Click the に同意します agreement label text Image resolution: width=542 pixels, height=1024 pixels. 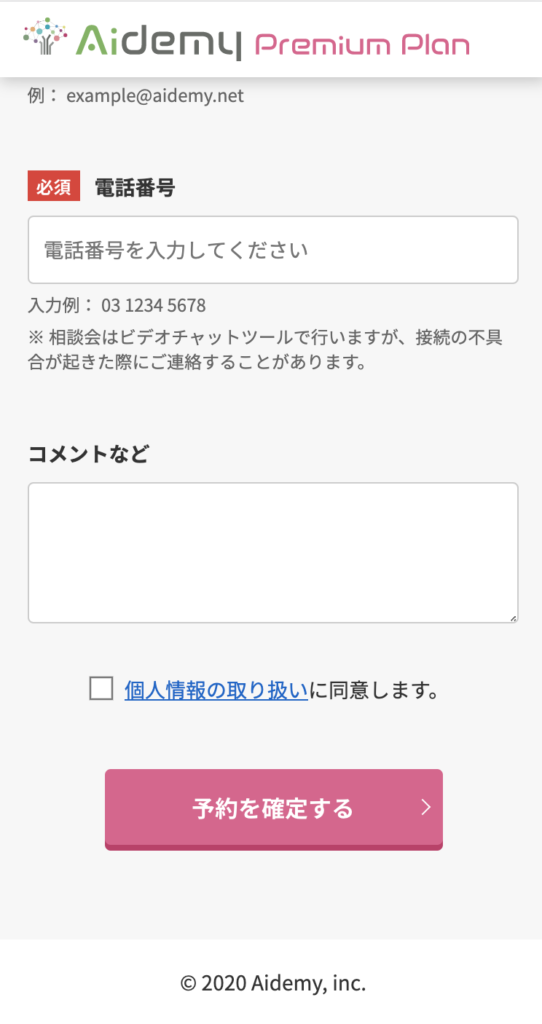374,690
